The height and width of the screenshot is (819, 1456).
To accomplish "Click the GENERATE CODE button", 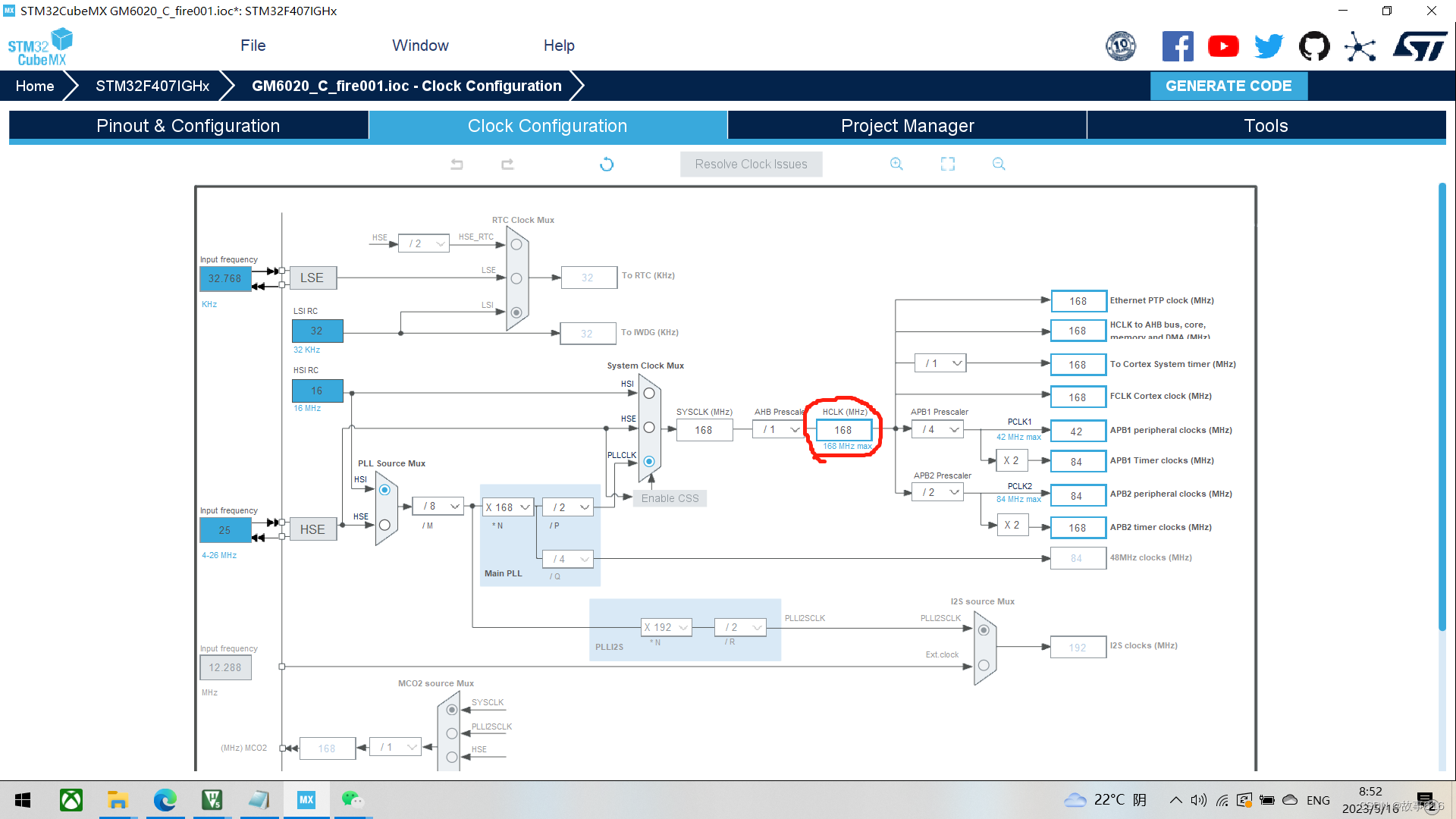I will coord(1228,86).
